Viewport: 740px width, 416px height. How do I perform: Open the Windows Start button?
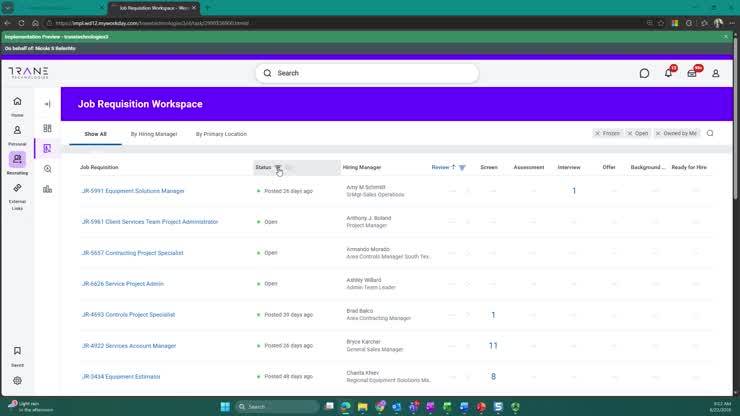pos(225,407)
